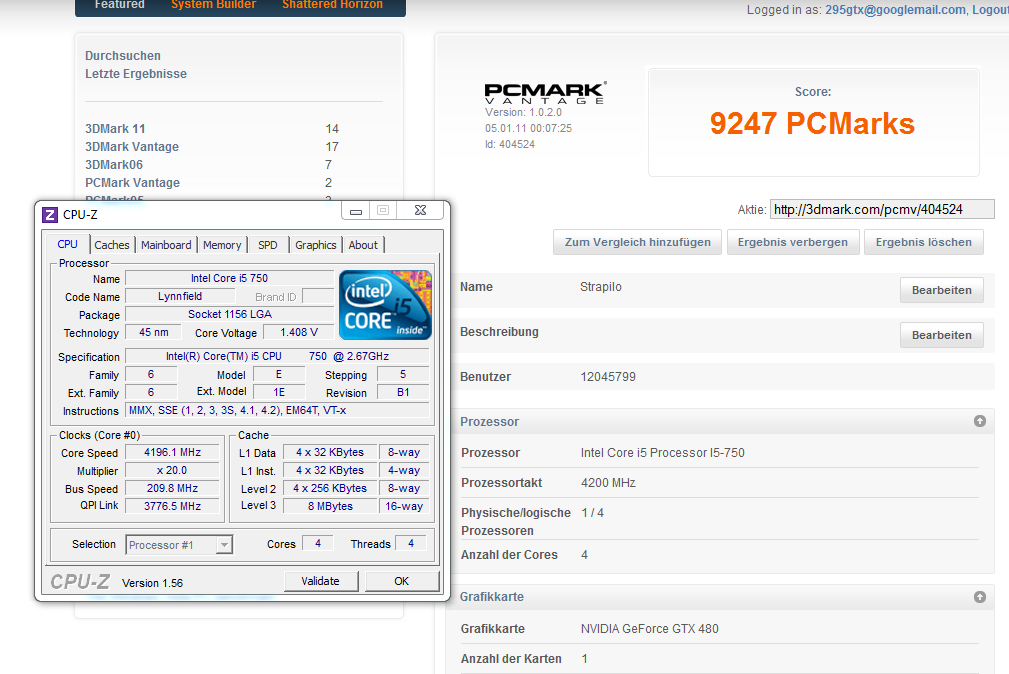Screen dimensions: 1009x674
Task: Open the Featured navigation tab
Action: [x=120, y=5]
